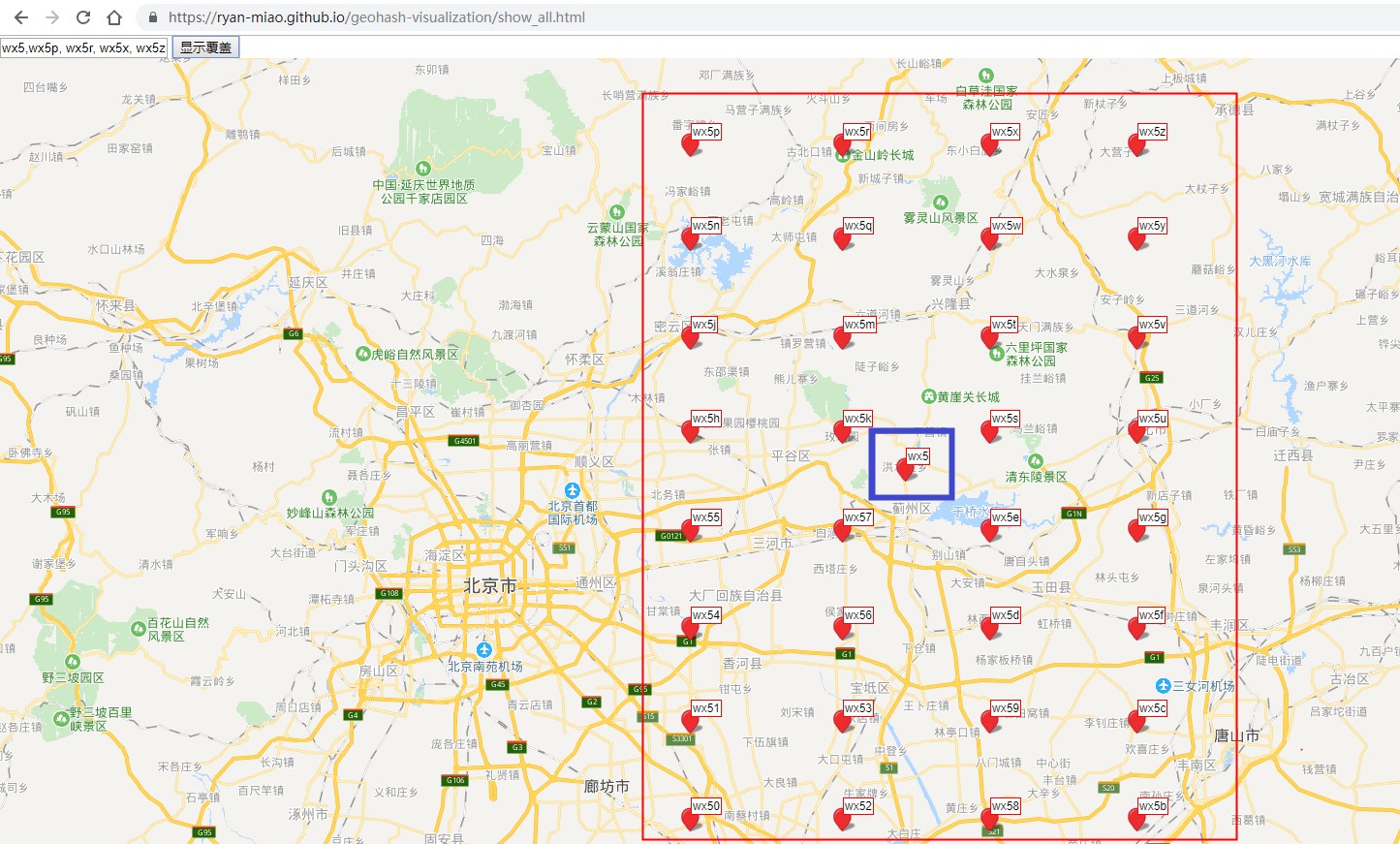The width and height of the screenshot is (1400, 844).
Task: Click the 雾灵山风景区 label
Action: pos(941,218)
